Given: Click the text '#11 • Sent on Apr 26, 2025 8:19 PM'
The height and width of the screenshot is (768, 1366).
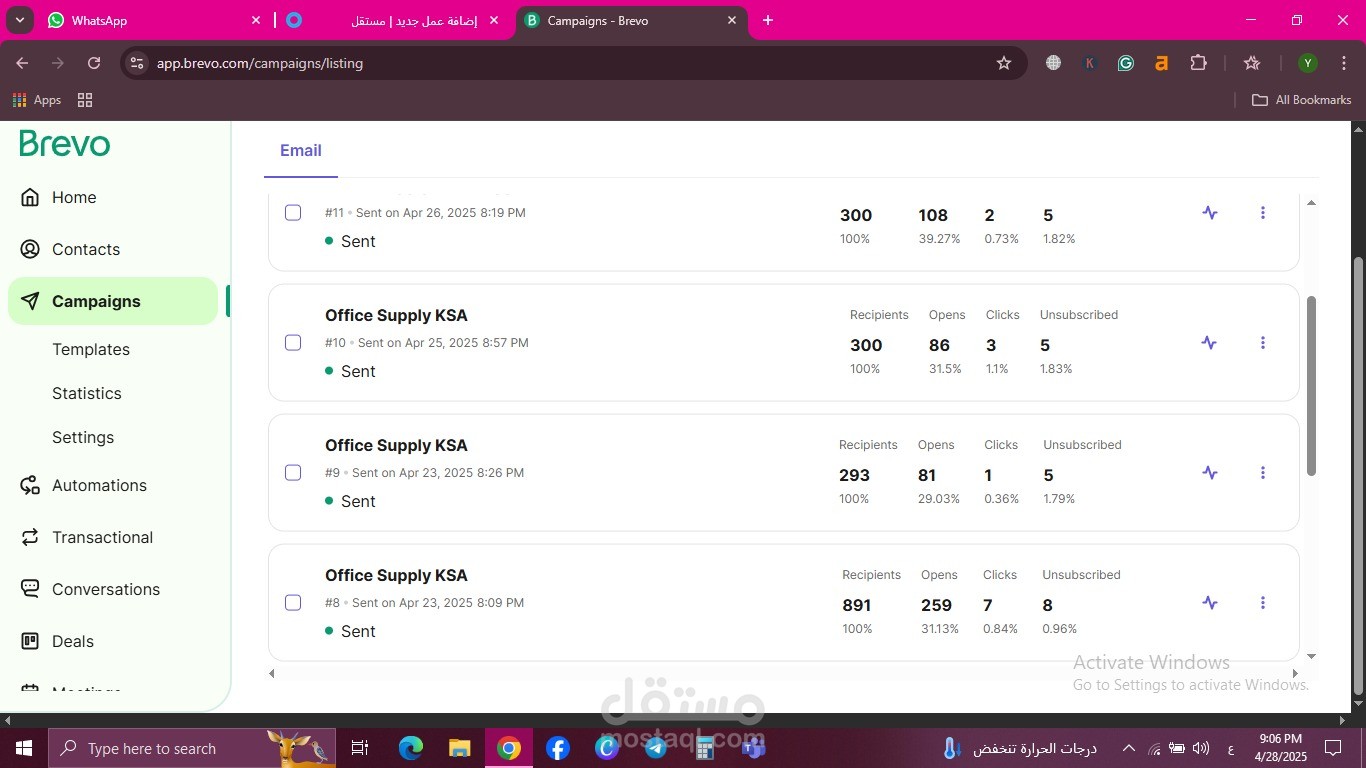Looking at the screenshot, I should tap(425, 213).
